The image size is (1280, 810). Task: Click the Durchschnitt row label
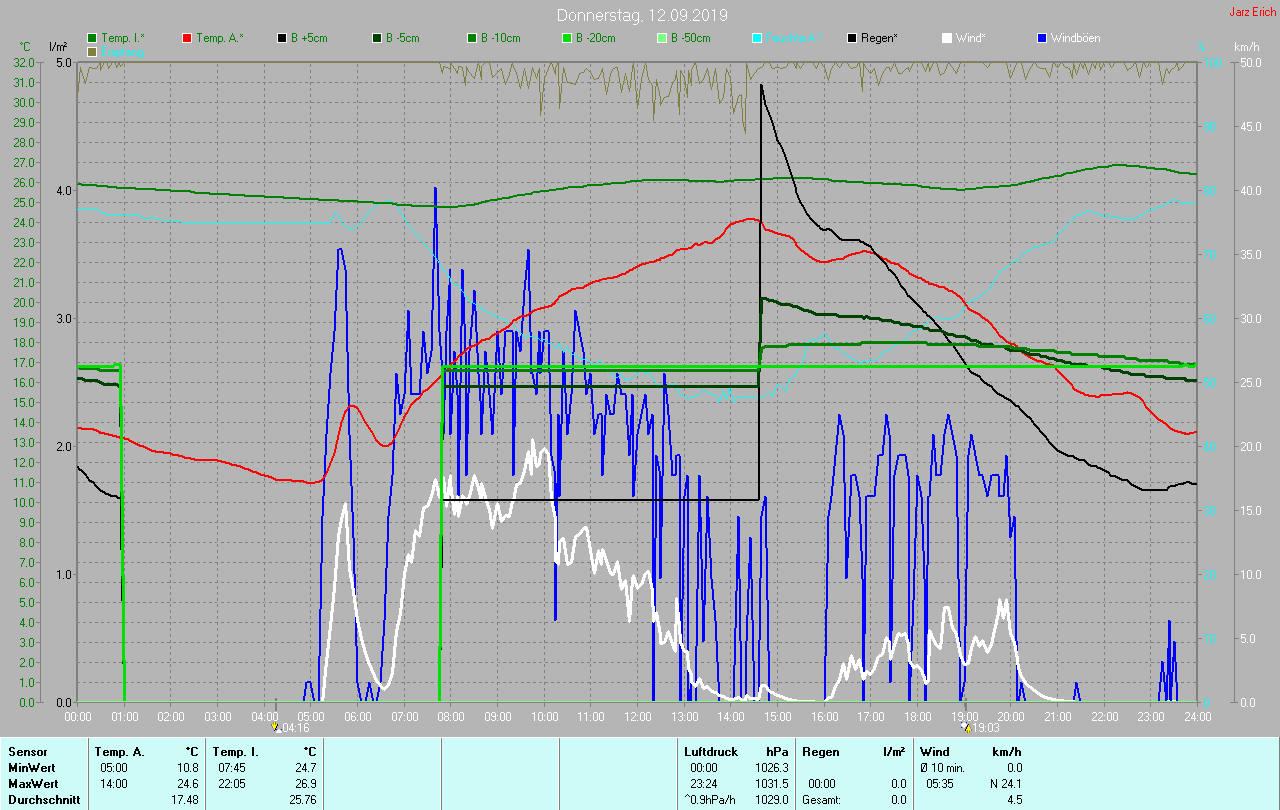(x=43, y=799)
